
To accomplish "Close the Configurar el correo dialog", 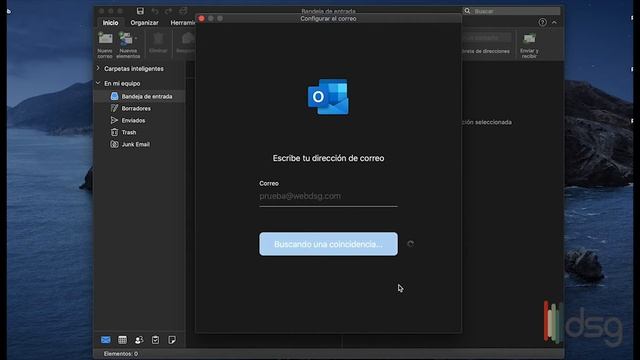I will click(201, 18).
